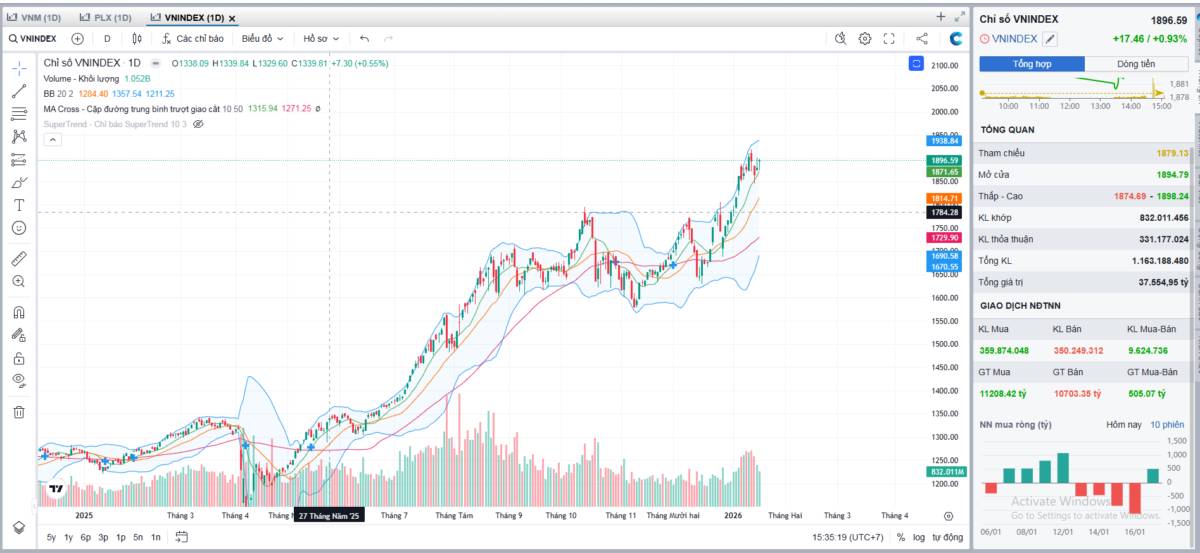This screenshot has width=1200, height=553.
Task: Toggle stay in drawing mode
Action: click(19, 335)
